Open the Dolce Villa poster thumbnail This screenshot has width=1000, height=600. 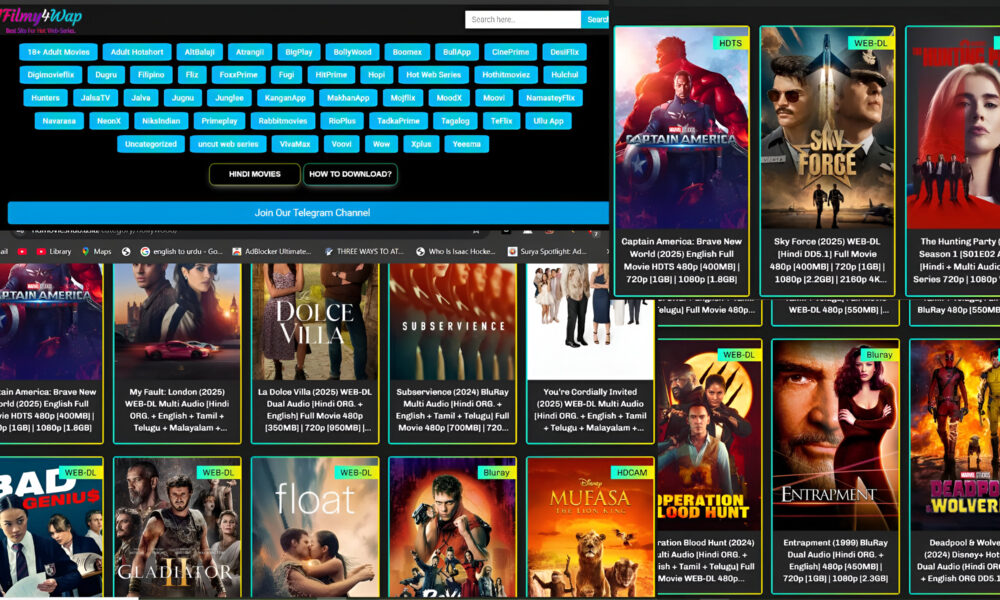[x=314, y=321]
